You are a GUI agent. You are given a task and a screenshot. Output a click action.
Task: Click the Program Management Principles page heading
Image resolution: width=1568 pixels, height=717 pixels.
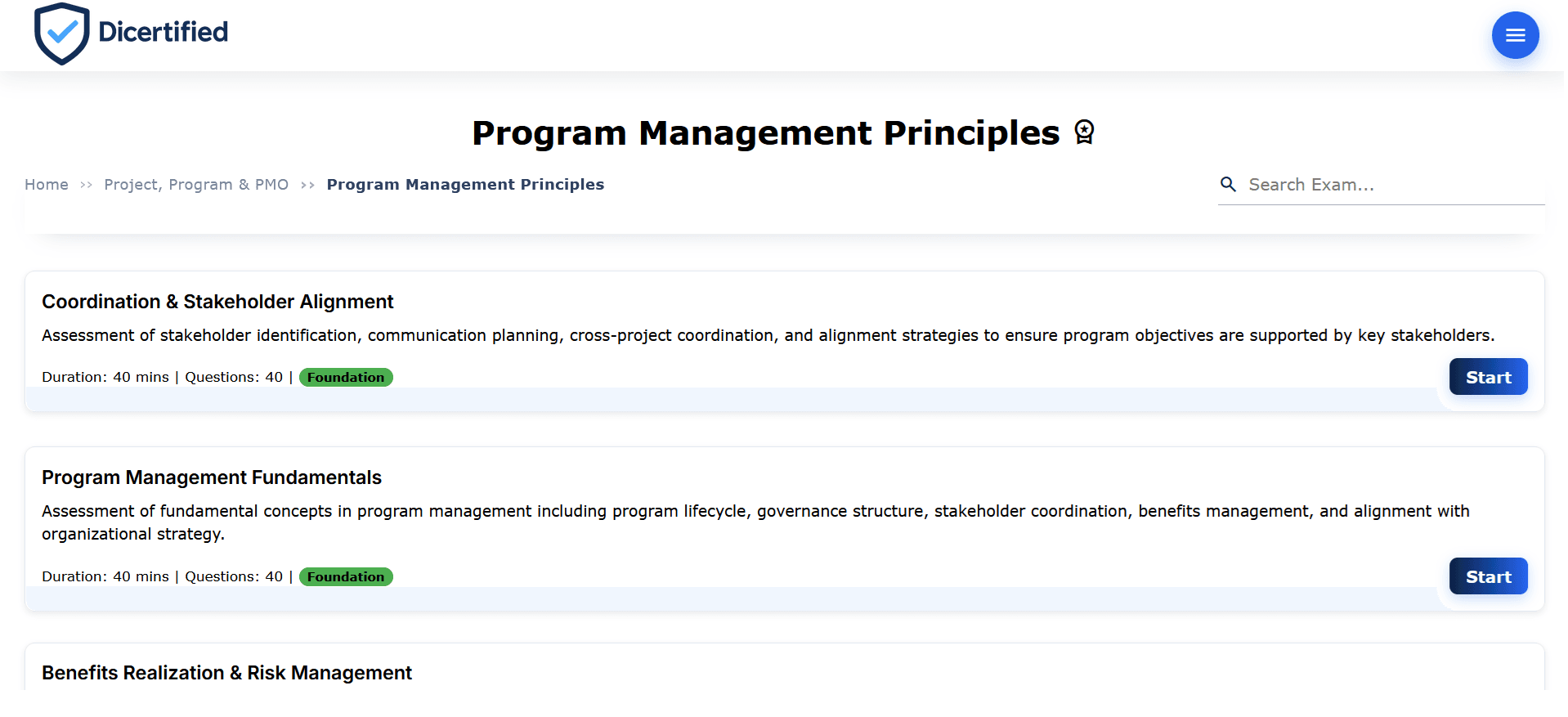coord(764,132)
